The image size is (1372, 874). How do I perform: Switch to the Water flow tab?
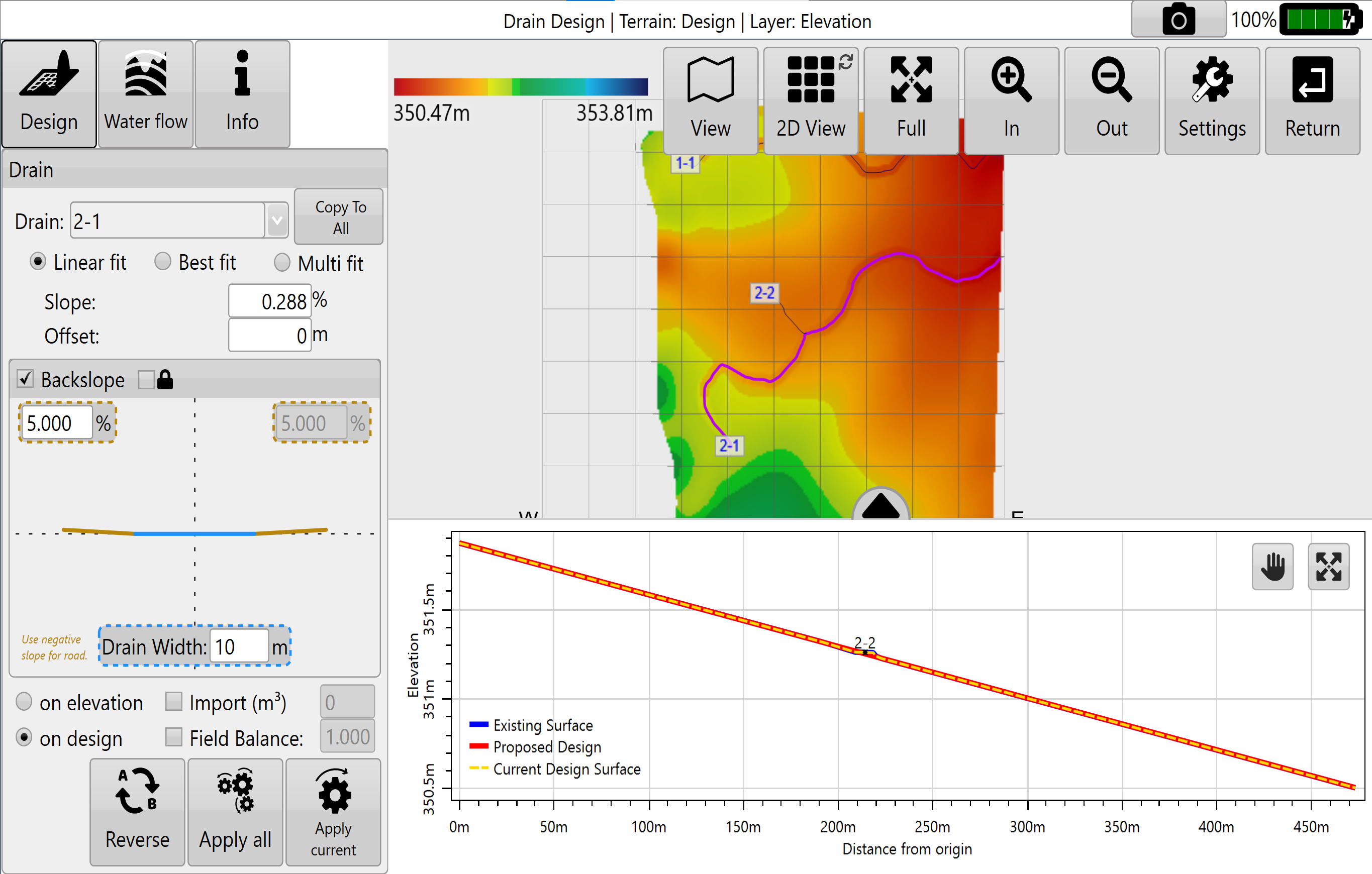(x=146, y=94)
